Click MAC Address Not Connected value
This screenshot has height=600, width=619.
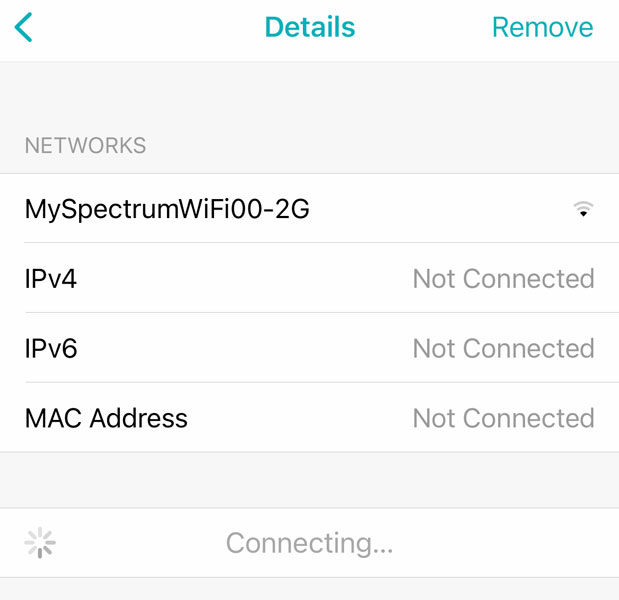point(503,418)
